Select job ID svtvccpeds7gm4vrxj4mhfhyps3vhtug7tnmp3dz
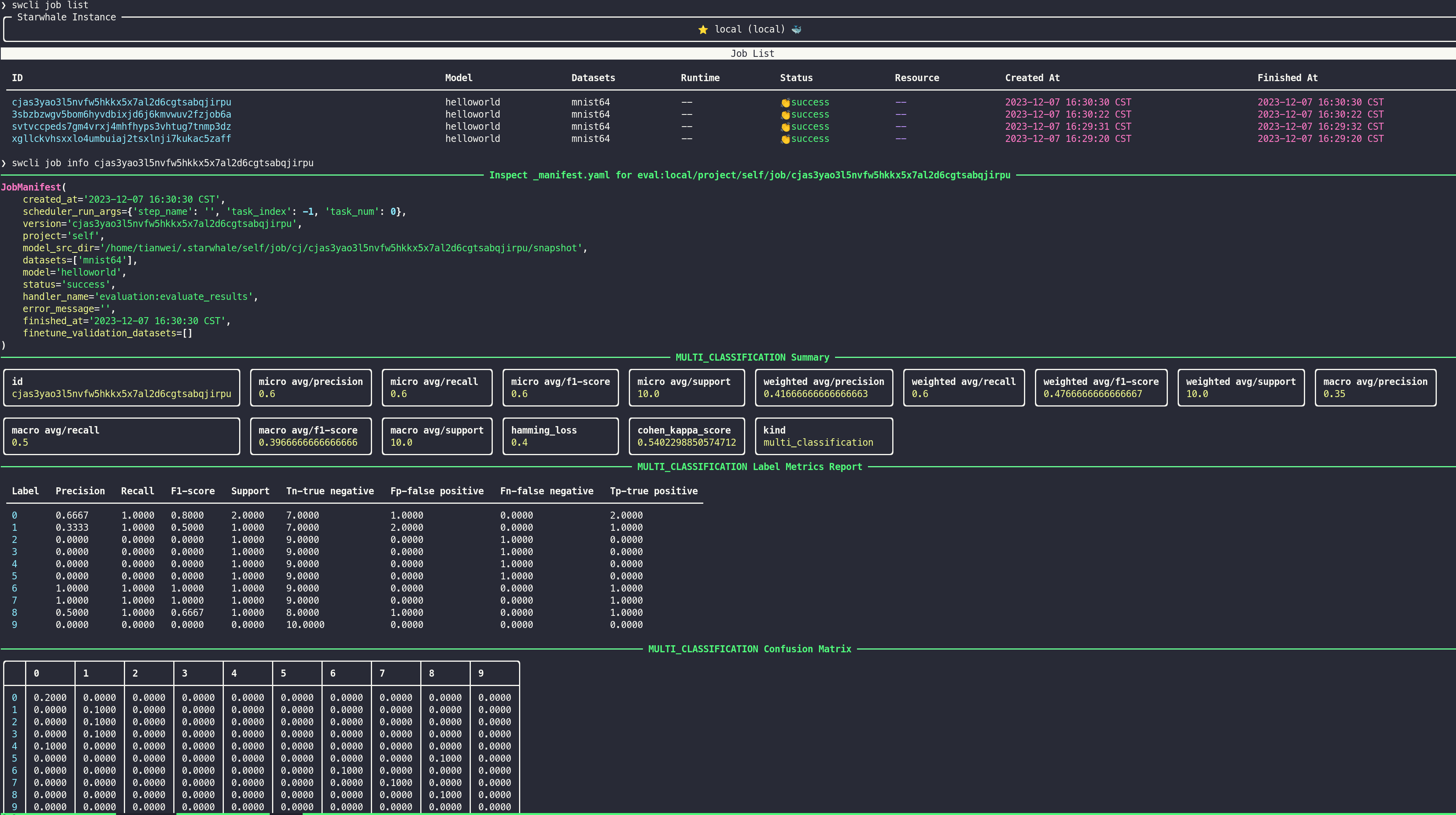This screenshot has width=1456, height=815. (x=122, y=127)
